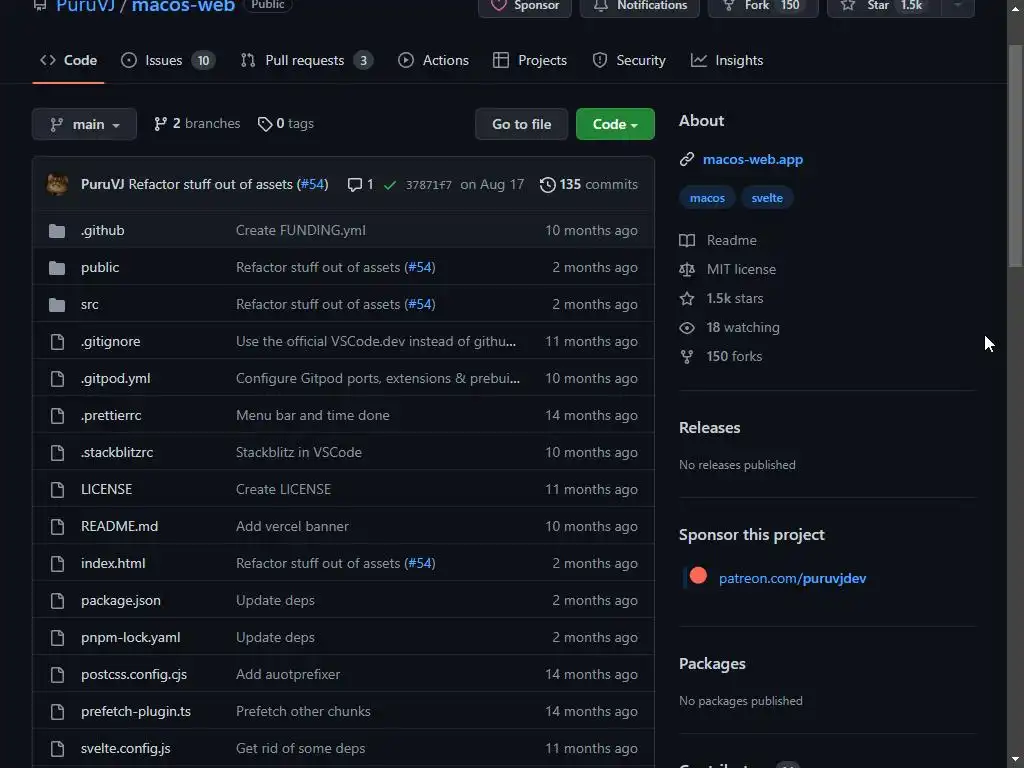Open the .prettierrc file

pos(111,415)
